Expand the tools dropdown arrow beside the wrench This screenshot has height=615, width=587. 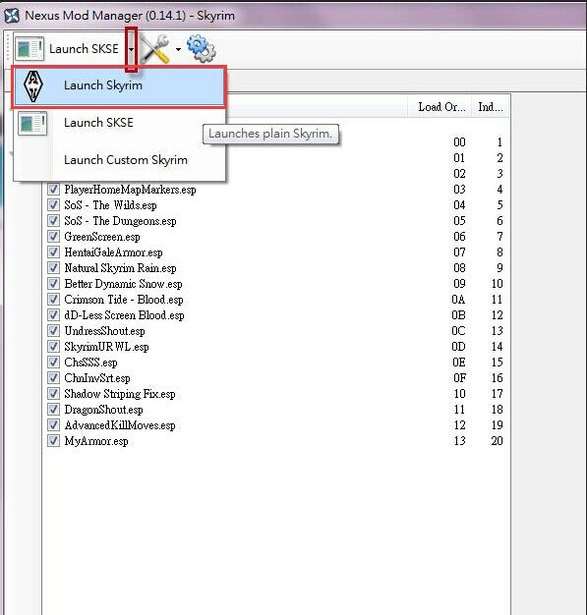point(178,49)
